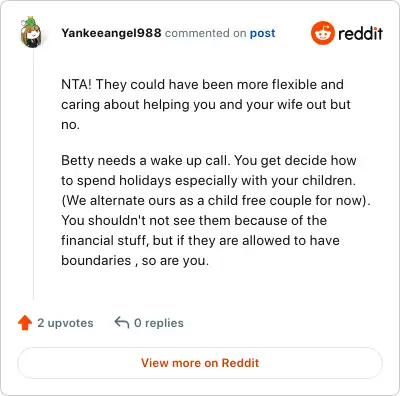Image resolution: width=400 pixels, height=396 pixels.
Task: Click the reply arrow icon
Action: [x=122, y=322]
